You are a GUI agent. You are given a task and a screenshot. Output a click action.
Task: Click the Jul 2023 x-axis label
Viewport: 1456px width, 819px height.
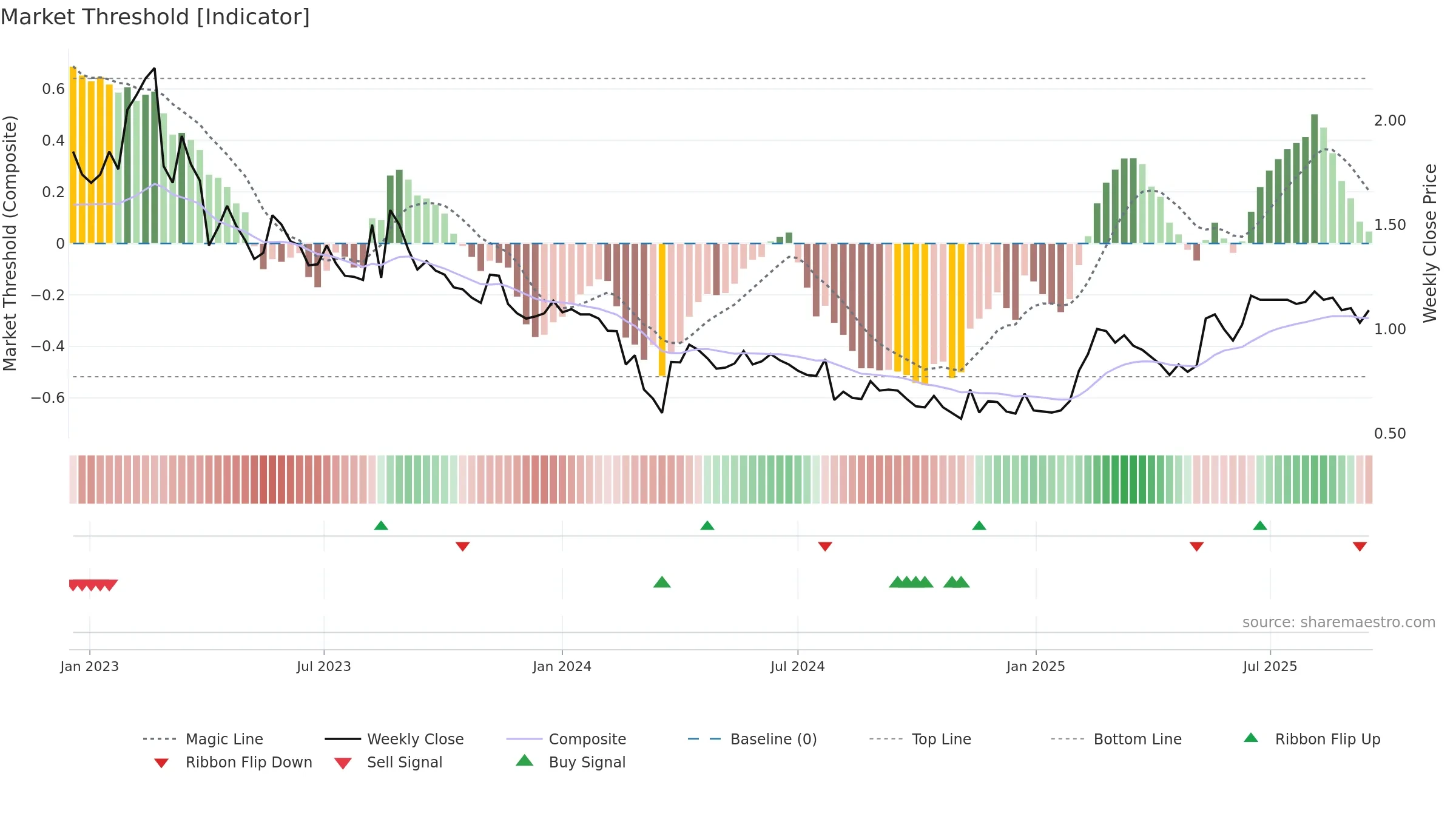[x=324, y=666]
